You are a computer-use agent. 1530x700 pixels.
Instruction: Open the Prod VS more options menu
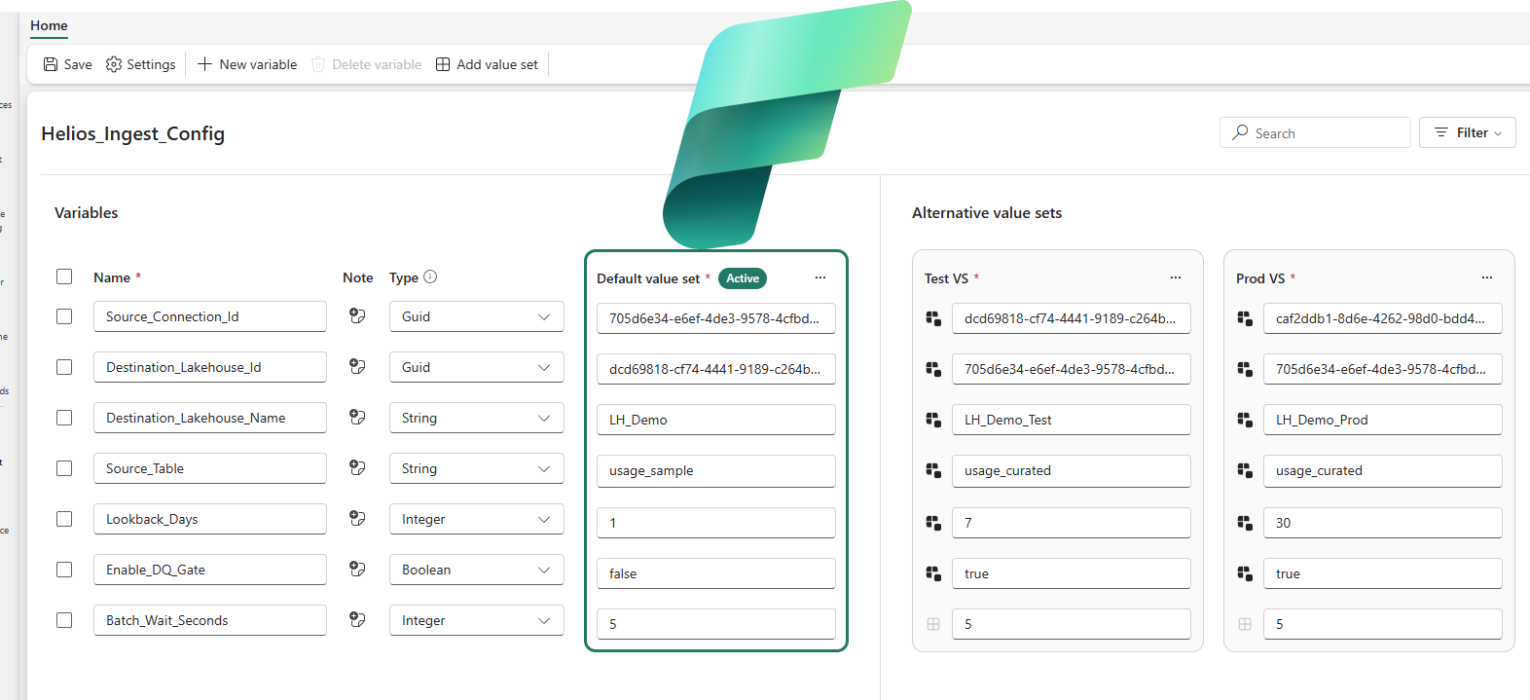[1487, 278]
